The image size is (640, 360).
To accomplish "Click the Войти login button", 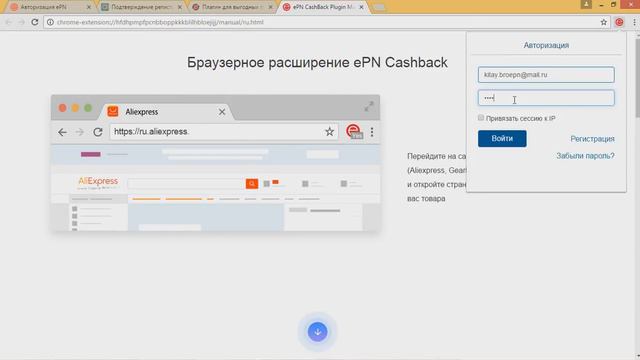I will pyautogui.click(x=502, y=139).
